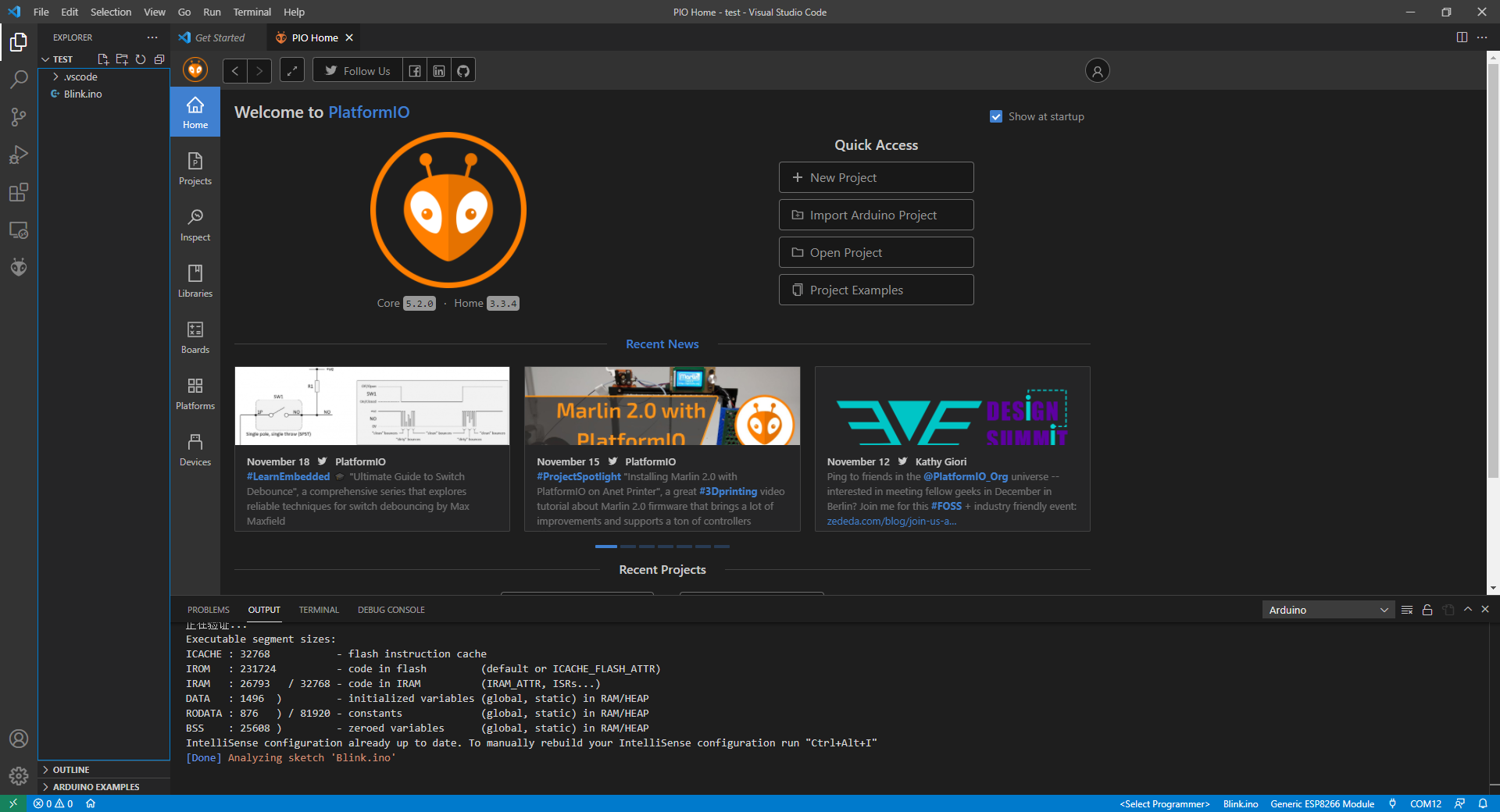Open the Platforms section in PIO Home
Viewport: 1500px width, 812px height.
click(x=195, y=394)
